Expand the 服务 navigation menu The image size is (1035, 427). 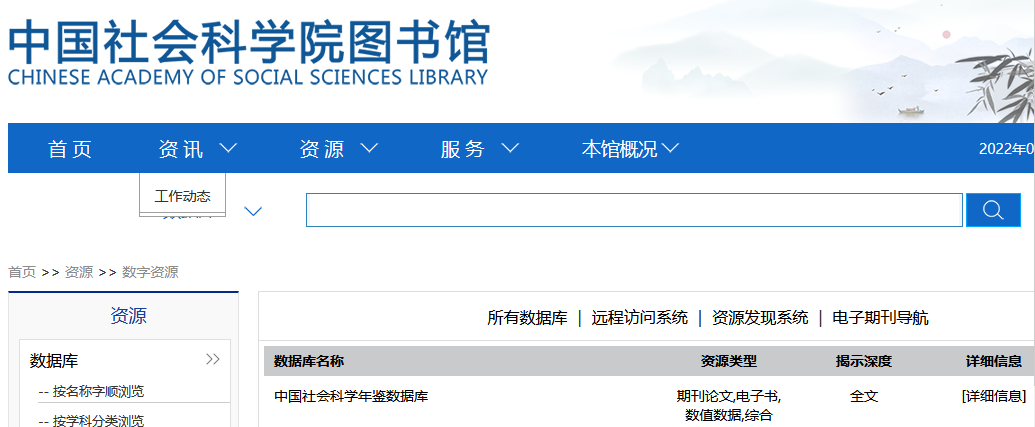point(479,149)
